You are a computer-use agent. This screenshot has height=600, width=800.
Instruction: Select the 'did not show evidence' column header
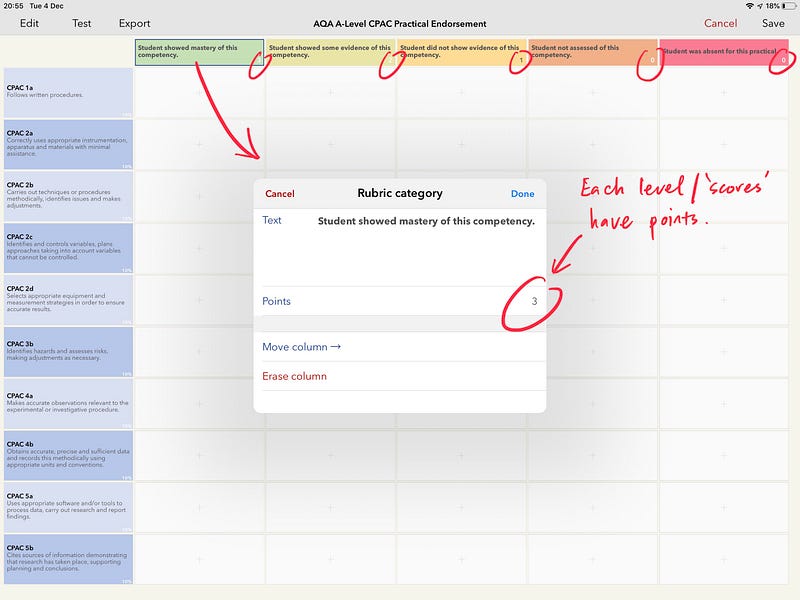point(462,52)
